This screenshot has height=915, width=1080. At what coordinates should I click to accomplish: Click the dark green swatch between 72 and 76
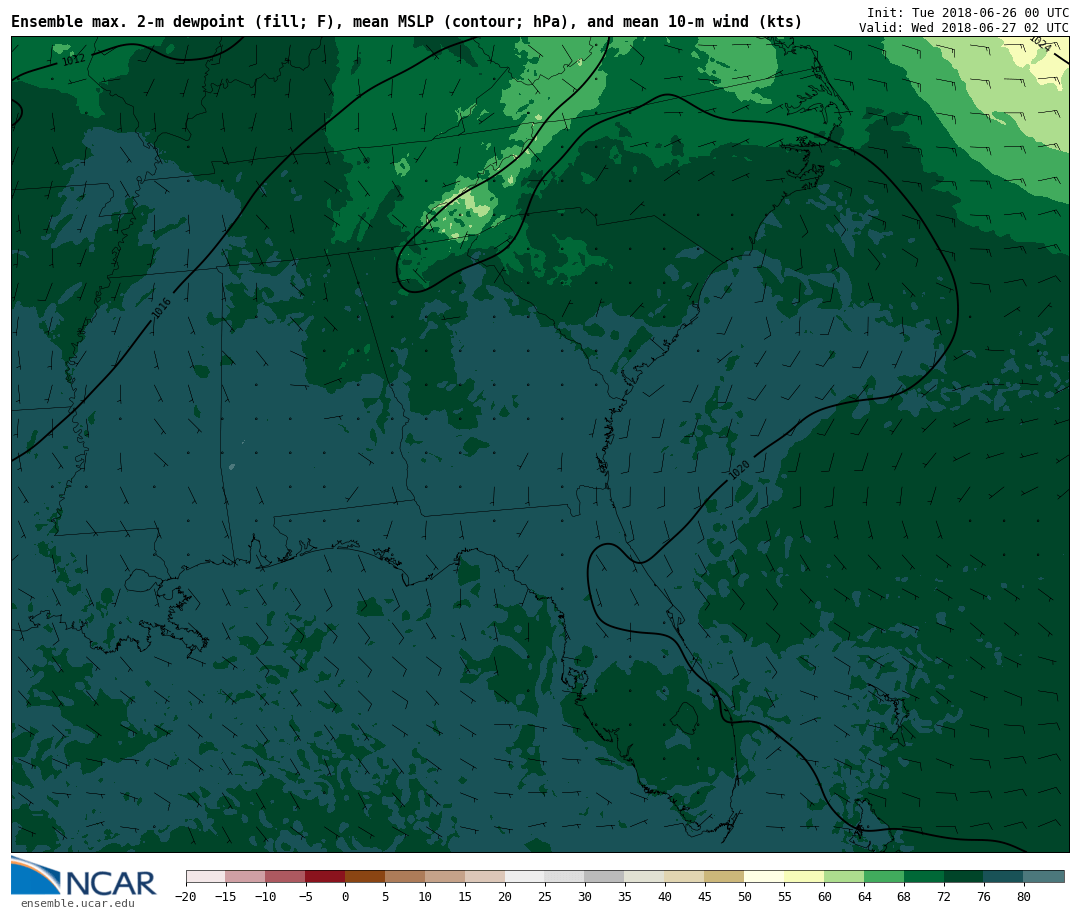tap(964, 876)
